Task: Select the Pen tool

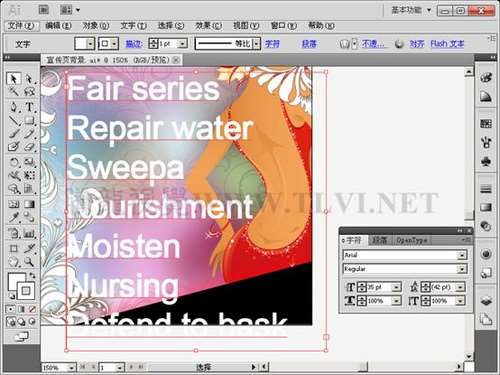Action: (14, 107)
